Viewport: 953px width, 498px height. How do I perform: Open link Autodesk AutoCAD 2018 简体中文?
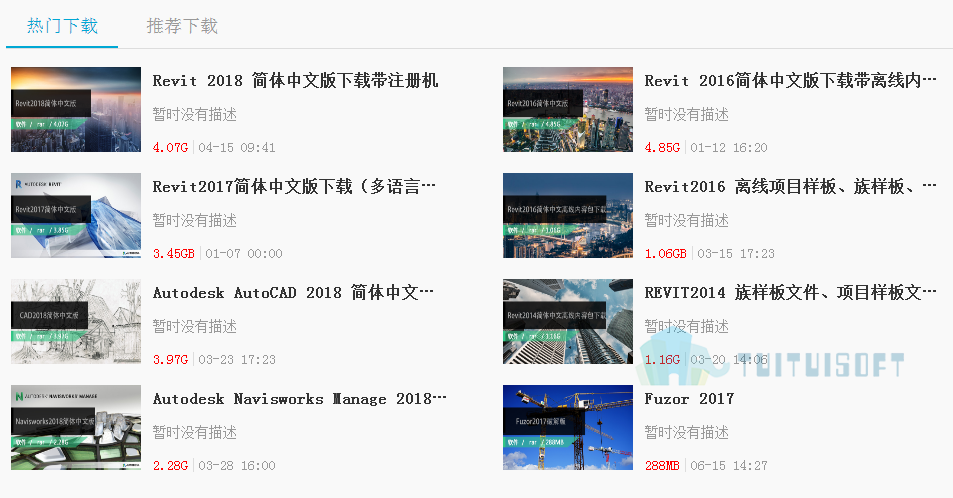click(293, 292)
